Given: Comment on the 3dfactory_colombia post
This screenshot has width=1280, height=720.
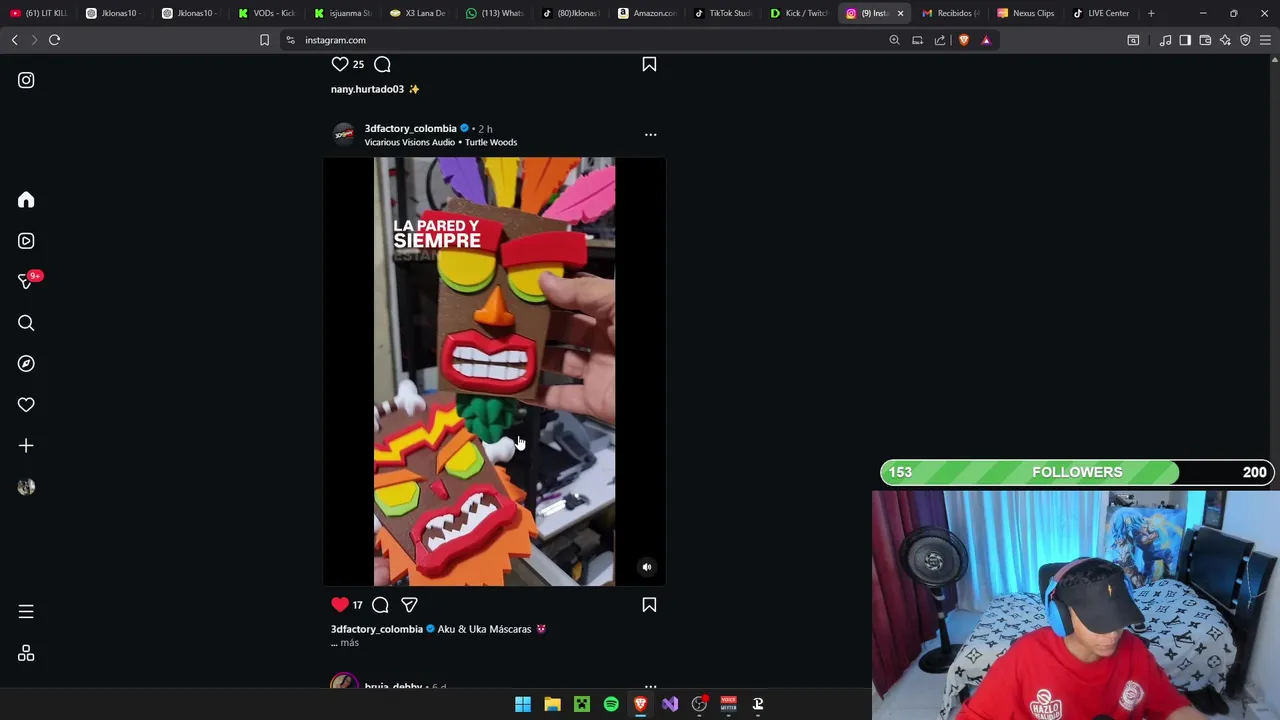Looking at the screenshot, I should (380, 604).
